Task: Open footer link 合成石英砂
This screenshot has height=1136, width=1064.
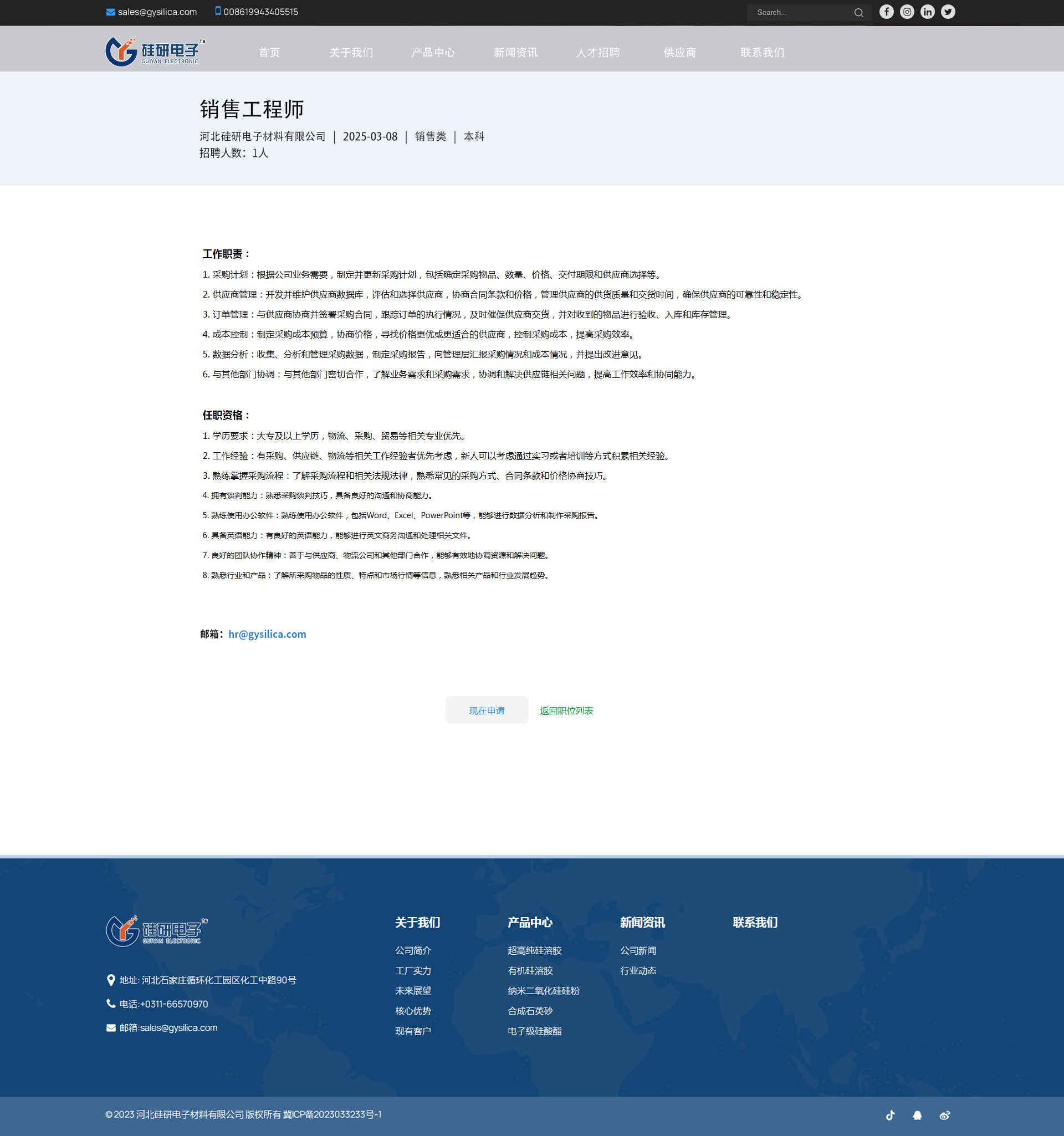Action: (x=530, y=1011)
